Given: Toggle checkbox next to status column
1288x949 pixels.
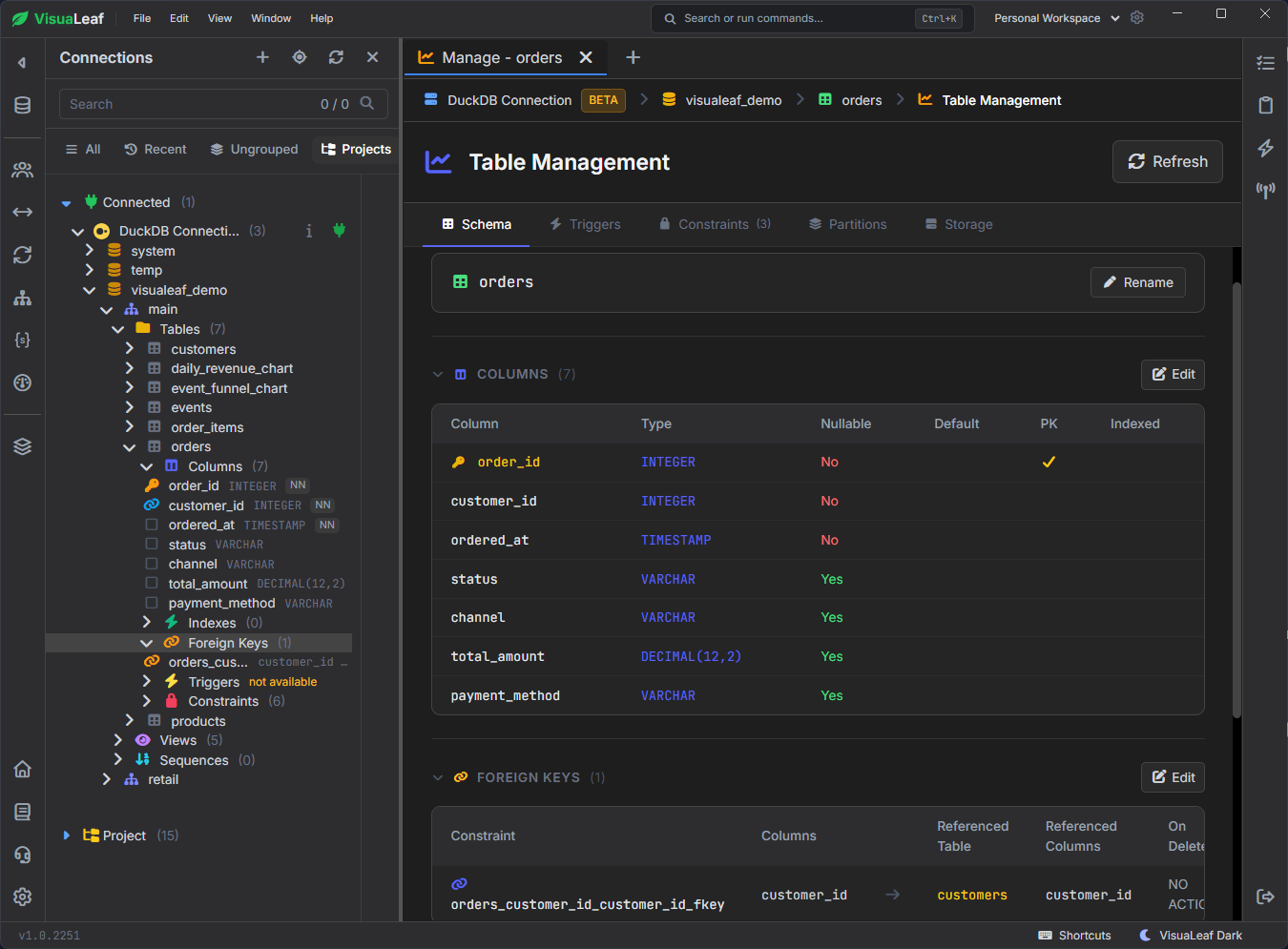Looking at the screenshot, I should 152,544.
